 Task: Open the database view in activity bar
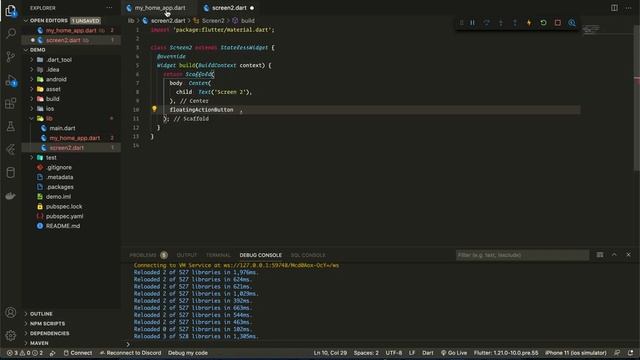coord(11,173)
